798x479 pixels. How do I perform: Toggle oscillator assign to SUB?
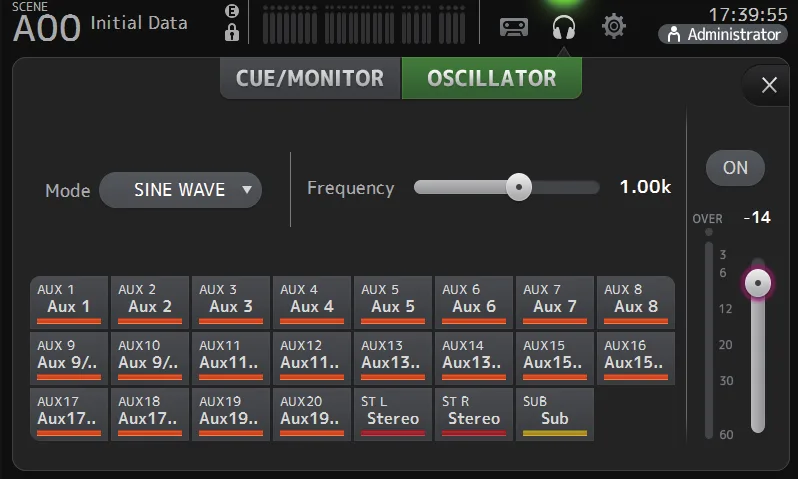[554, 414]
